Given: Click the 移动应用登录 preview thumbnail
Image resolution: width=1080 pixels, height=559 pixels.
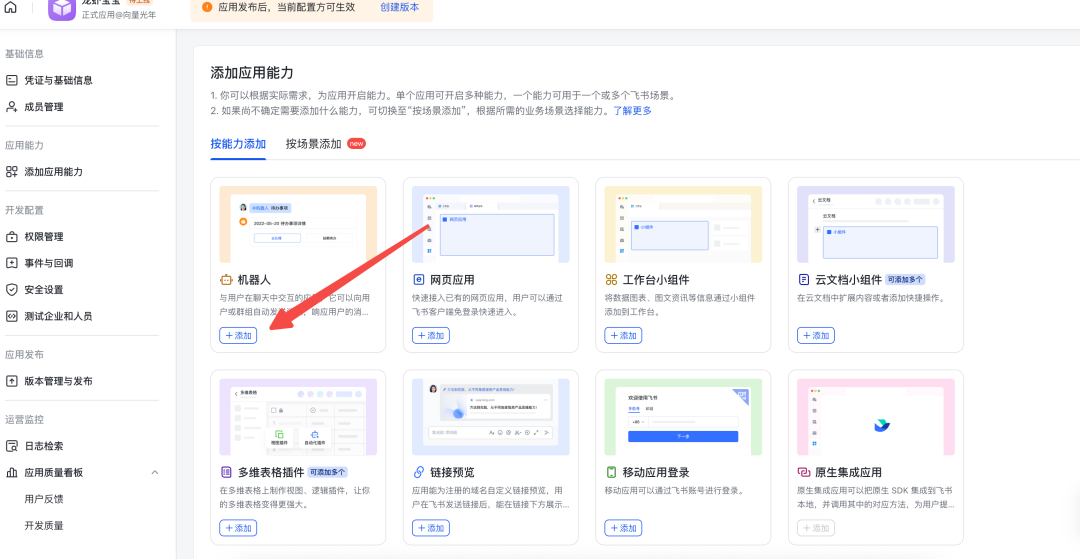Looking at the screenshot, I should [x=683, y=417].
